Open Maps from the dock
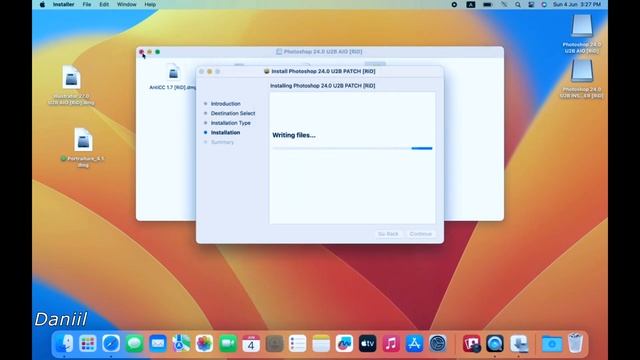Image resolution: width=640 pixels, height=360 pixels. 181,343
